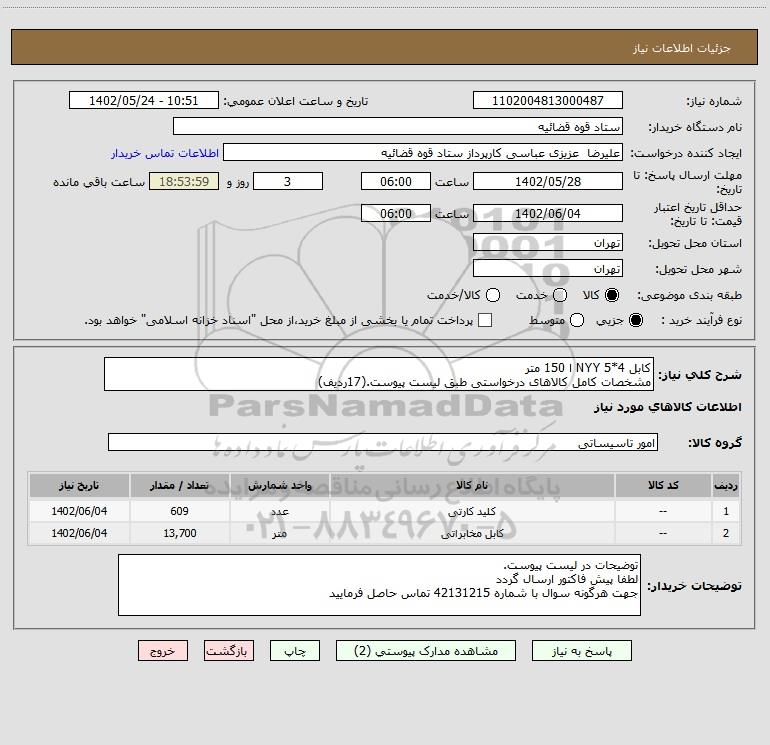Click the general description text box
This screenshot has height=745, width=770.
tap(379, 374)
